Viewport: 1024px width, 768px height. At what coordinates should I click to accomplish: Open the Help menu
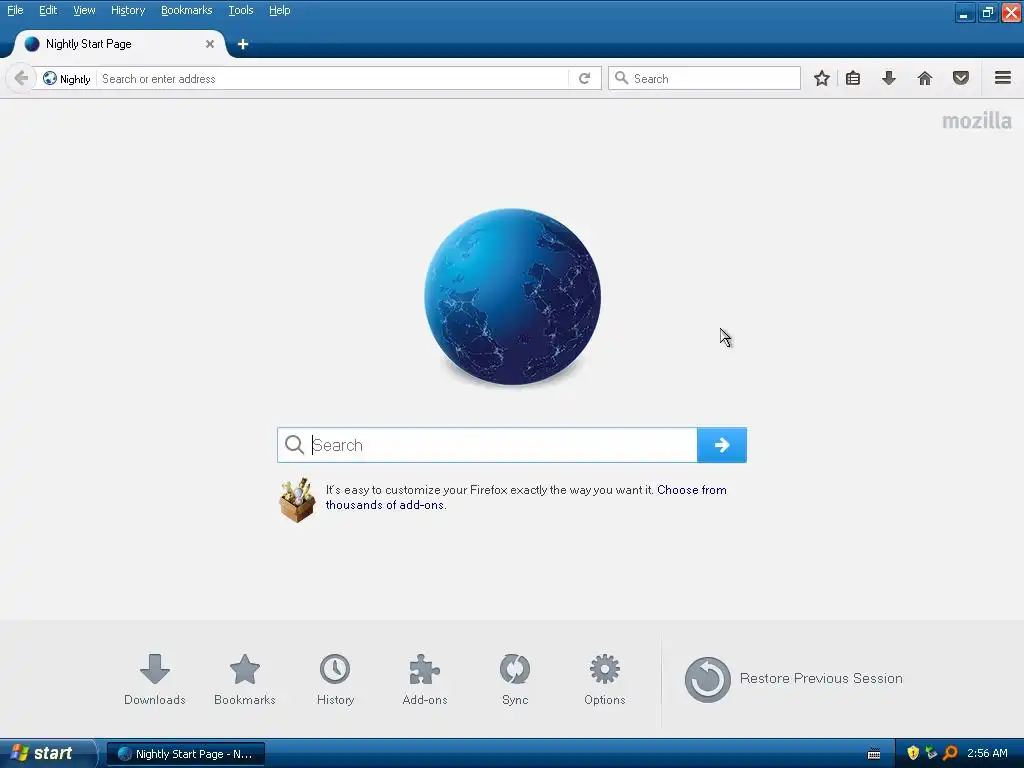pos(280,10)
